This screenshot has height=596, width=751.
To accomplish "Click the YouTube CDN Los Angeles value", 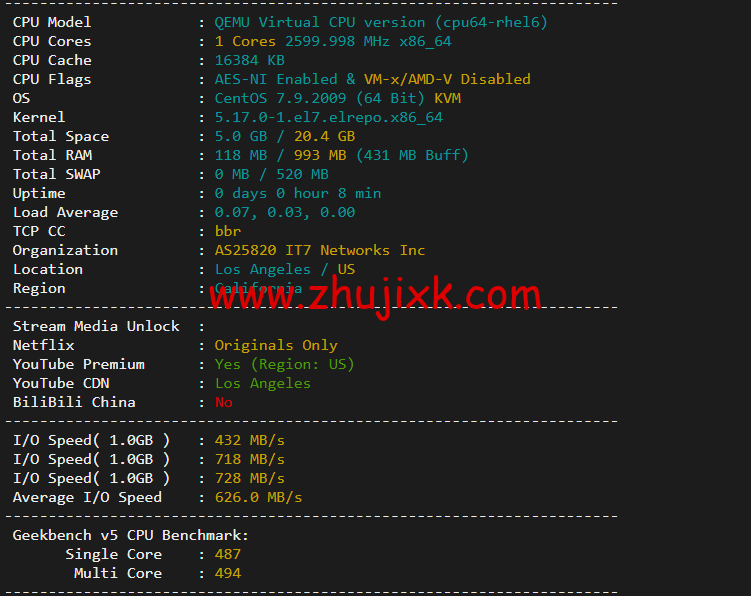I will pyautogui.click(x=262, y=384).
